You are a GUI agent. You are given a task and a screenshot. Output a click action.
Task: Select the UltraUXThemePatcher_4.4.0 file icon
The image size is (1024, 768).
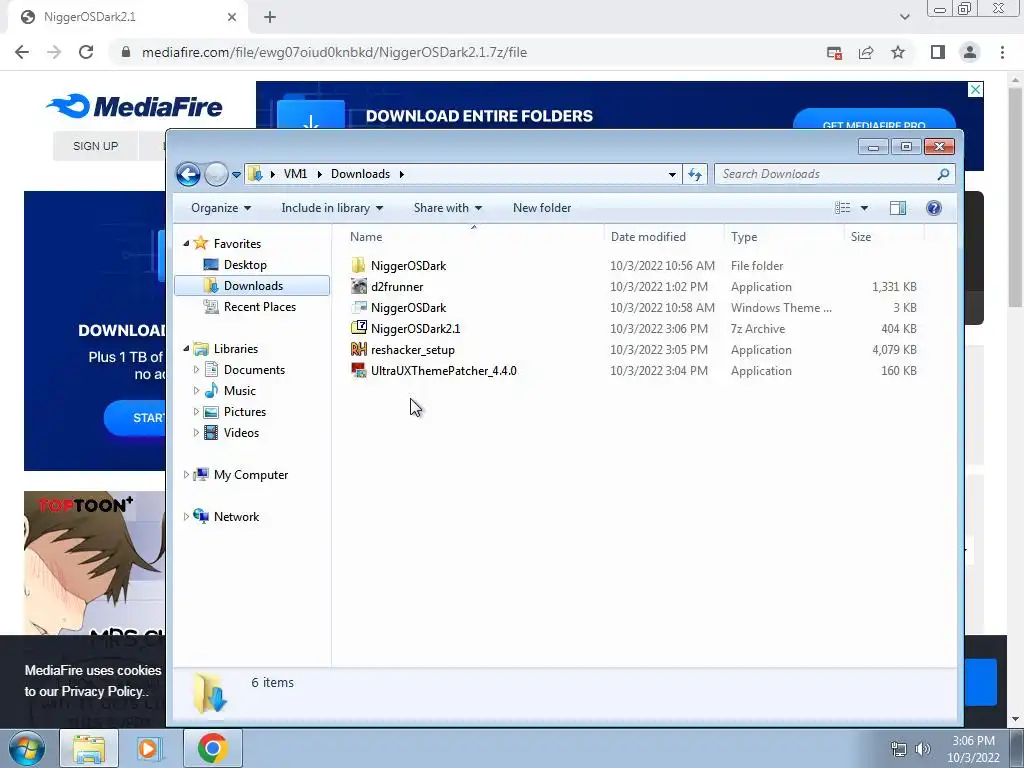(359, 370)
